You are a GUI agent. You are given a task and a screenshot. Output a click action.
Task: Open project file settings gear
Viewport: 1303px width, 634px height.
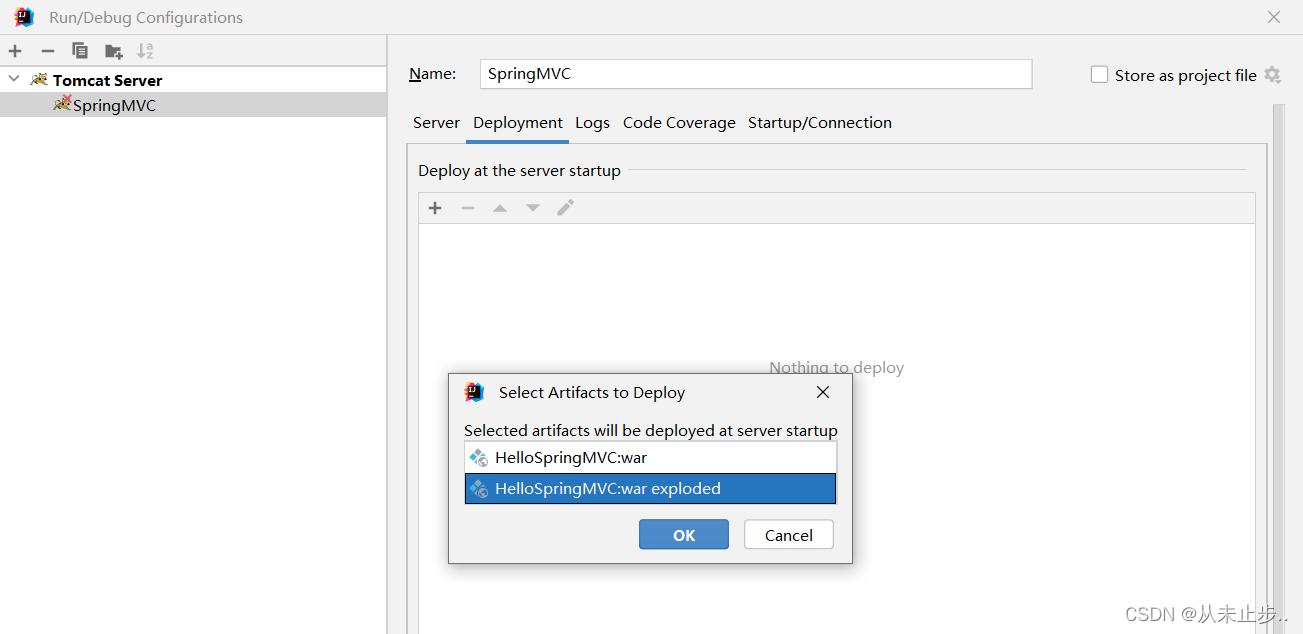point(1272,75)
